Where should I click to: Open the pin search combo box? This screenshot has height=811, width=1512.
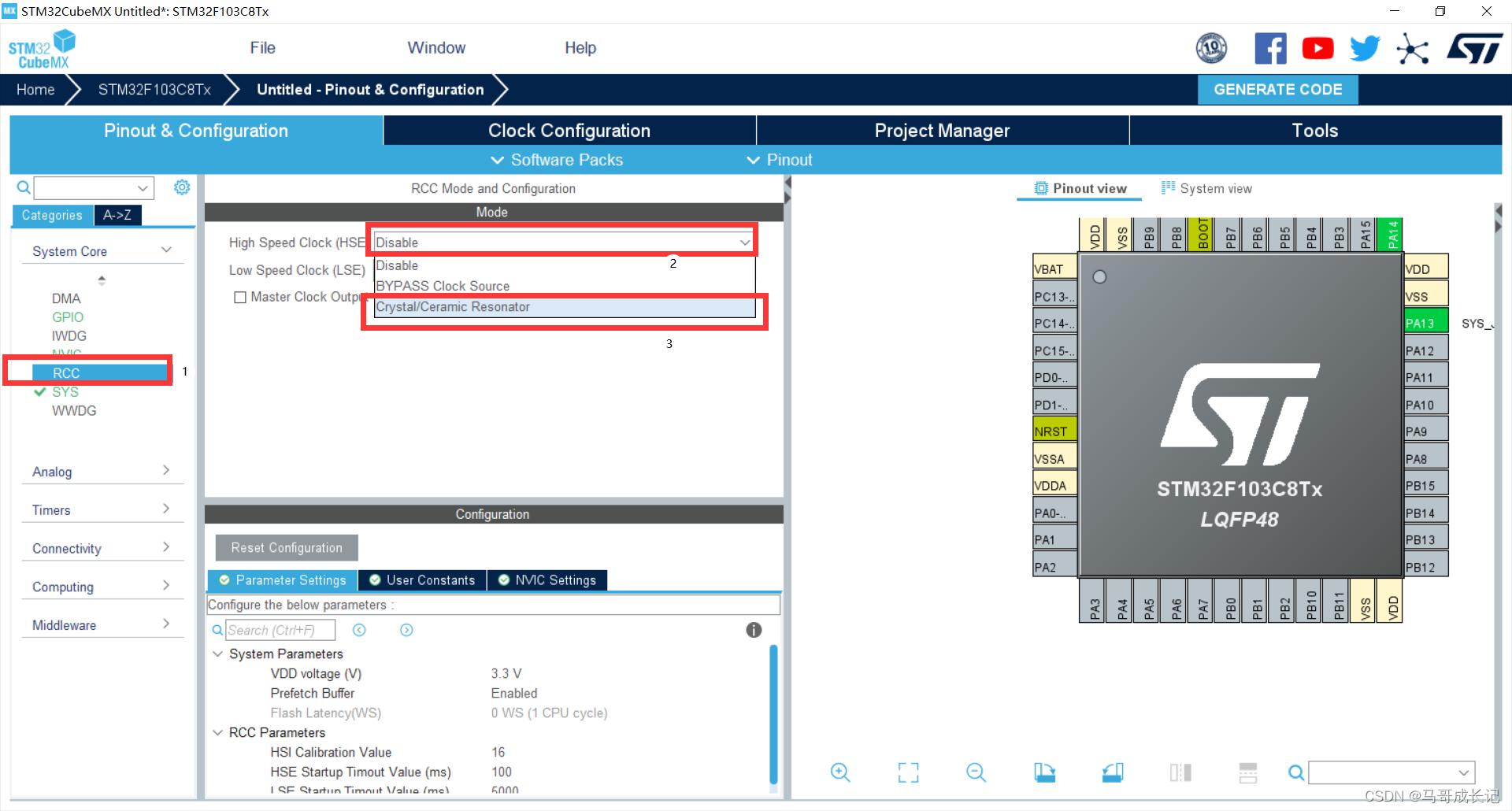[x=1392, y=772]
